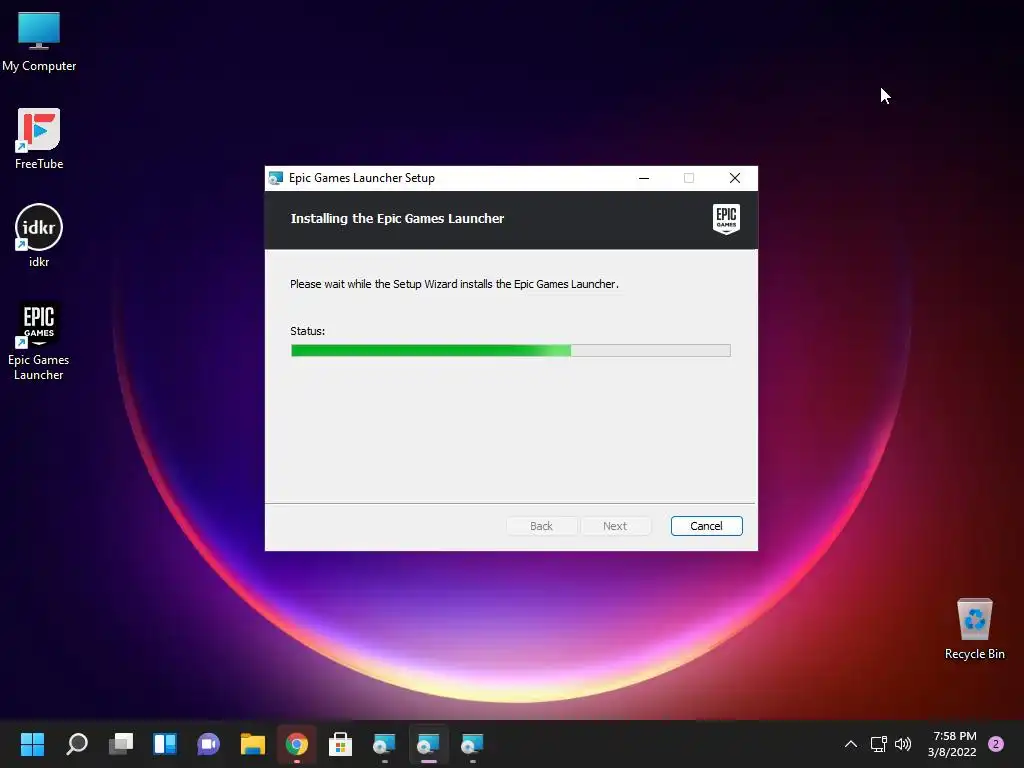Image resolution: width=1024 pixels, height=768 pixels.
Task: Open the Windows Start menu
Action: 32,744
